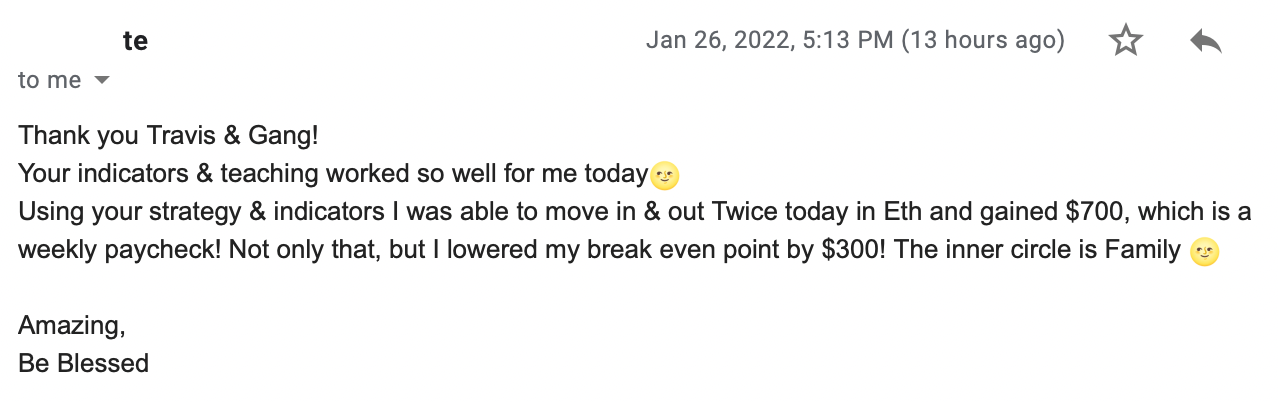Click the 'to me' recipient text
Image resolution: width=1278 pixels, height=402 pixels.
49,80
